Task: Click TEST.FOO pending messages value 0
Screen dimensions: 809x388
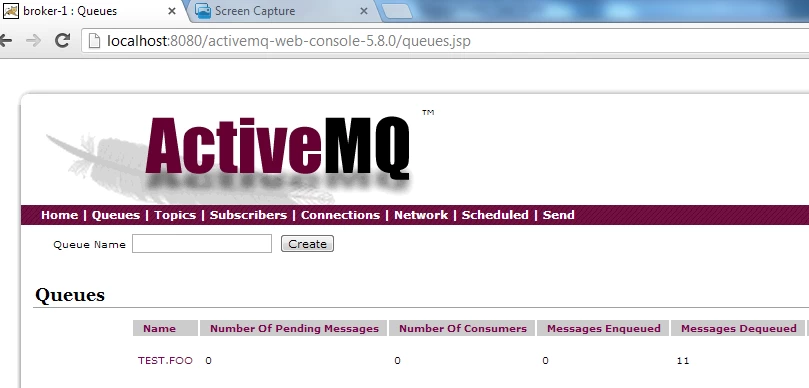Action: 208,361
